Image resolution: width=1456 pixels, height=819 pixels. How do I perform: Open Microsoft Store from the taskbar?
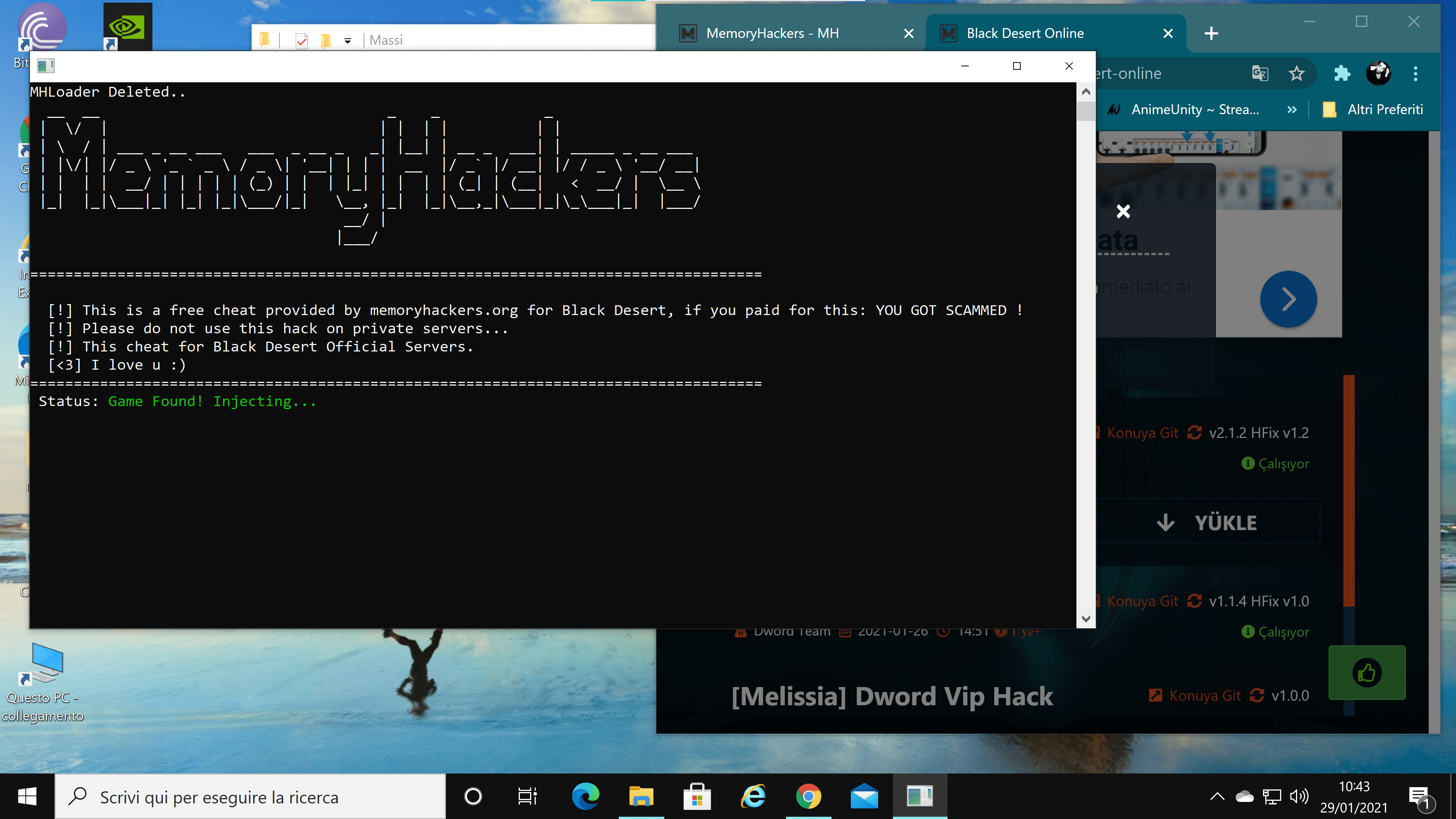click(x=697, y=796)
